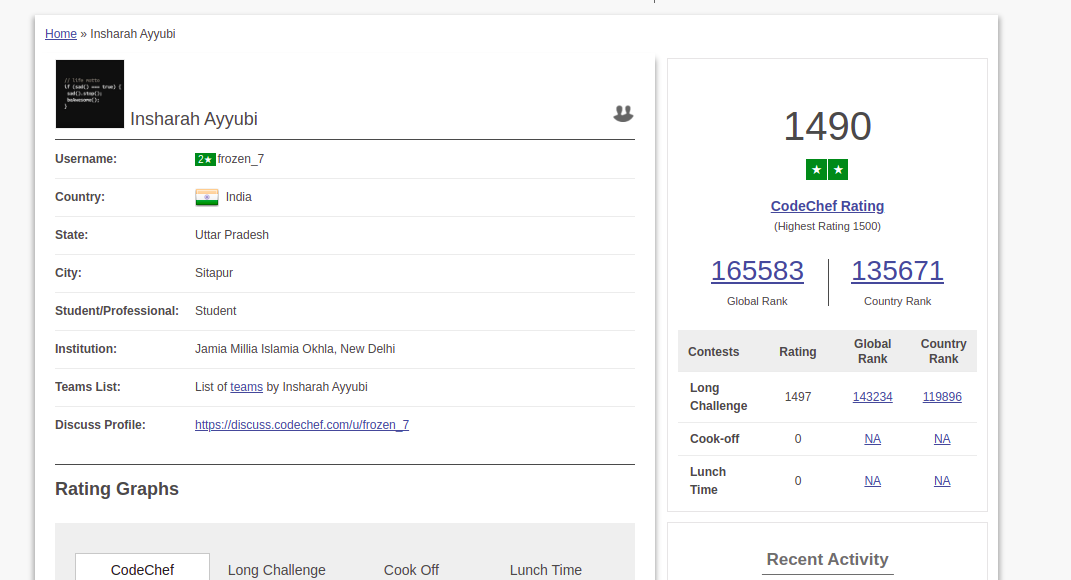
Task: Click the Cook-off Global Rank NA link
Action: [x=872, y=439]
